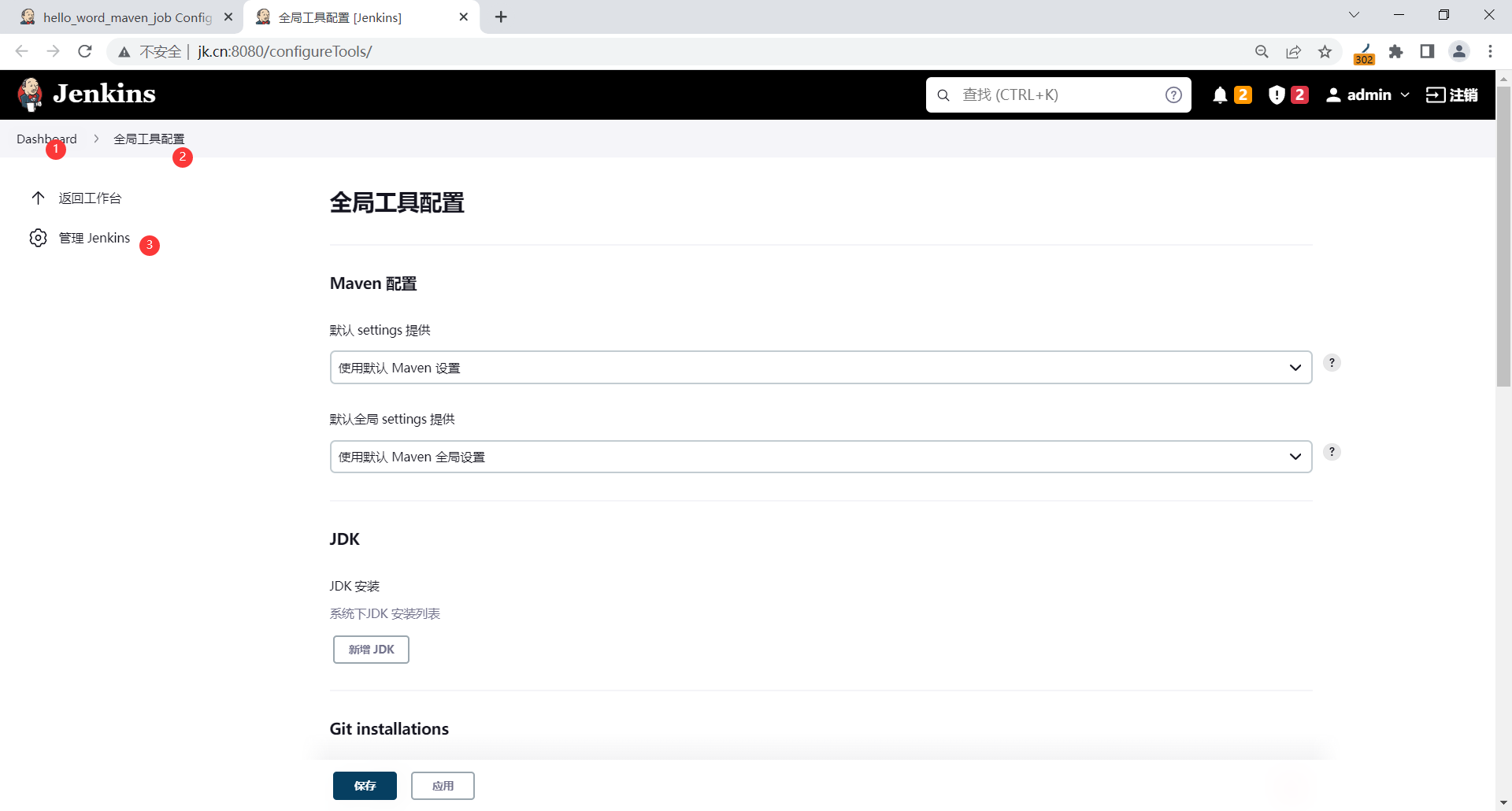This screenshot has width=1512, height=811.
Task: Show help for 默认全局 settings 提供
Action: [1332, 451]
